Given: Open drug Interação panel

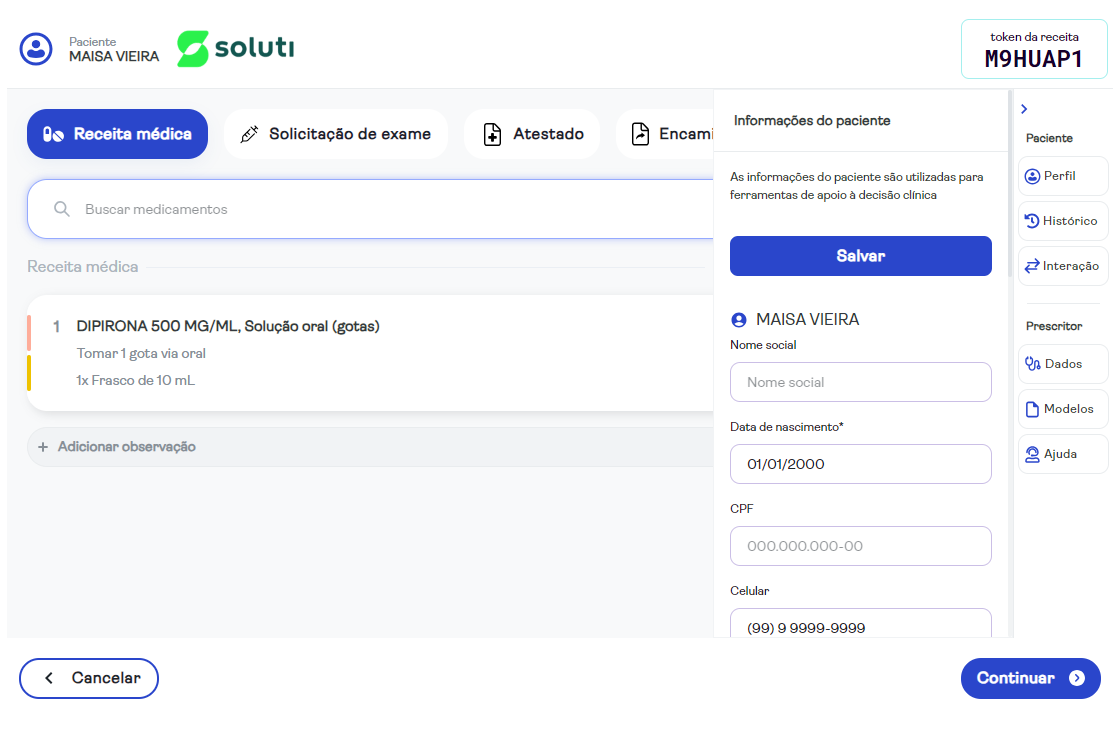Looking at the screenshot, I should coord(1062,266).
